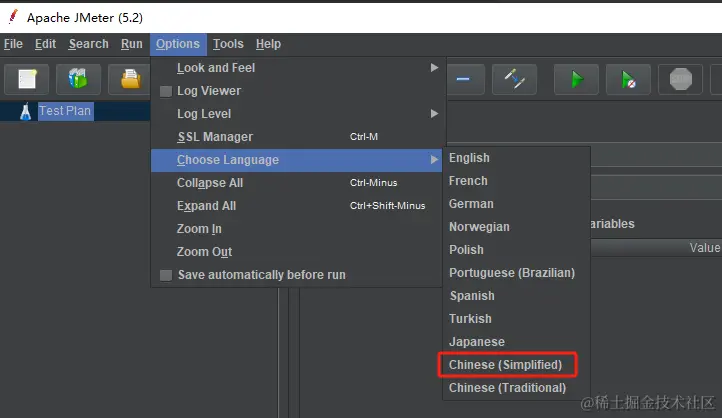Expand the Look and Feel submenu arrow

tap(434, 68)
